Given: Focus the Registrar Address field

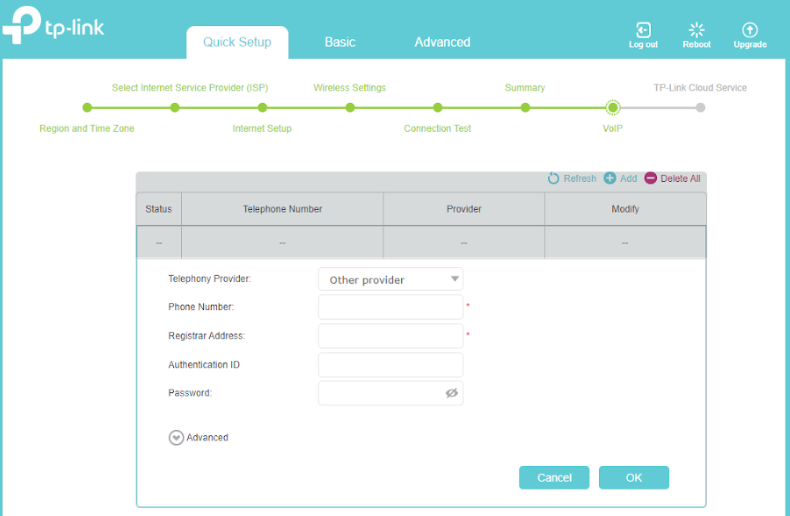Looking at the screenshot, I should click(390, 336).
